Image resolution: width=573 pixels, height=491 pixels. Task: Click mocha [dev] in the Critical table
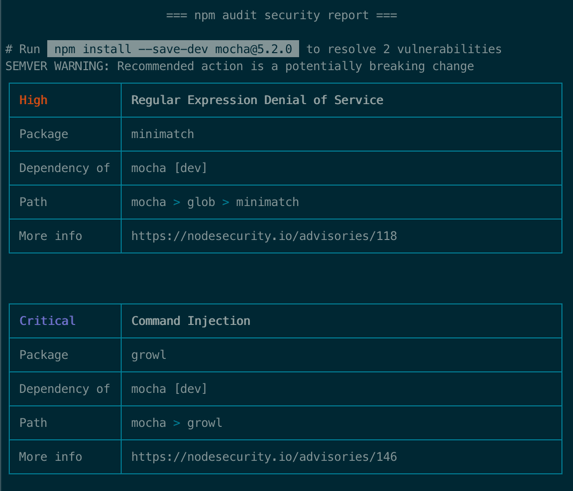[x=169, y=389]
